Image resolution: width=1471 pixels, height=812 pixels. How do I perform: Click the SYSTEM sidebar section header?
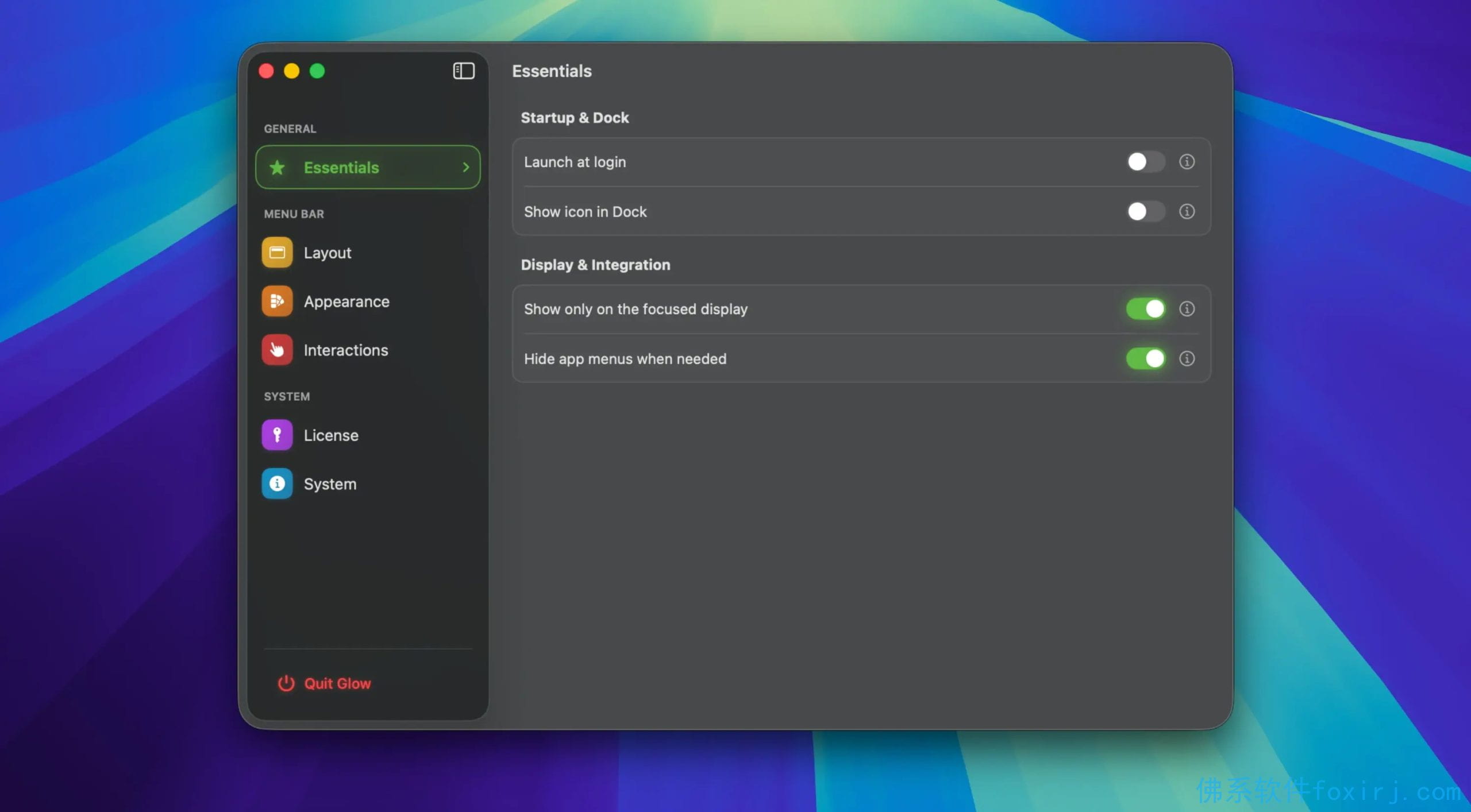pyautogui.click(x=287, y=396)
